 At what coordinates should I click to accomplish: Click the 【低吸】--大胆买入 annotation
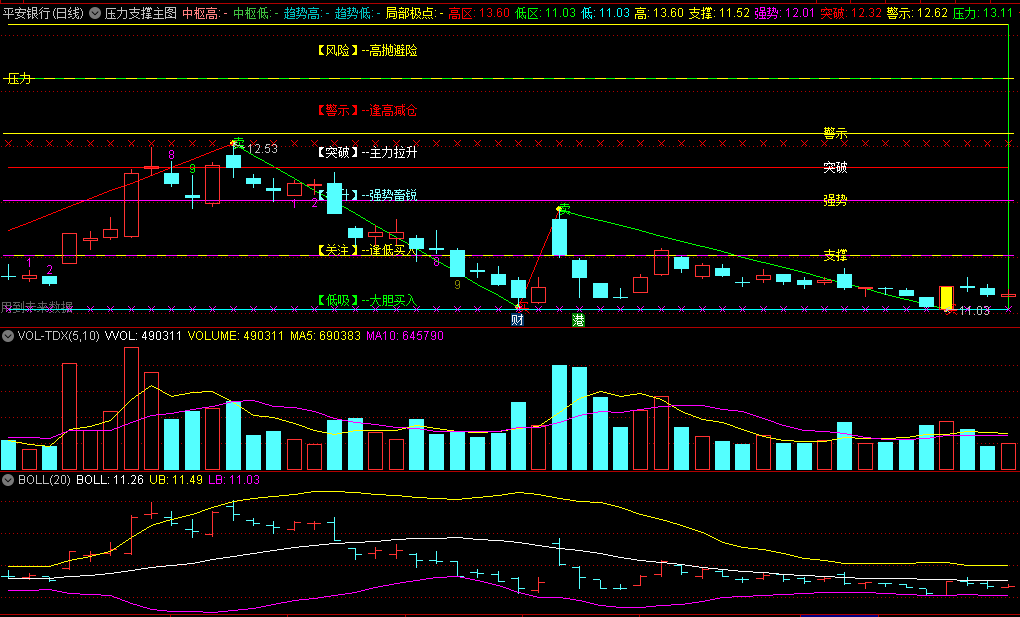[x=367, y=300]
